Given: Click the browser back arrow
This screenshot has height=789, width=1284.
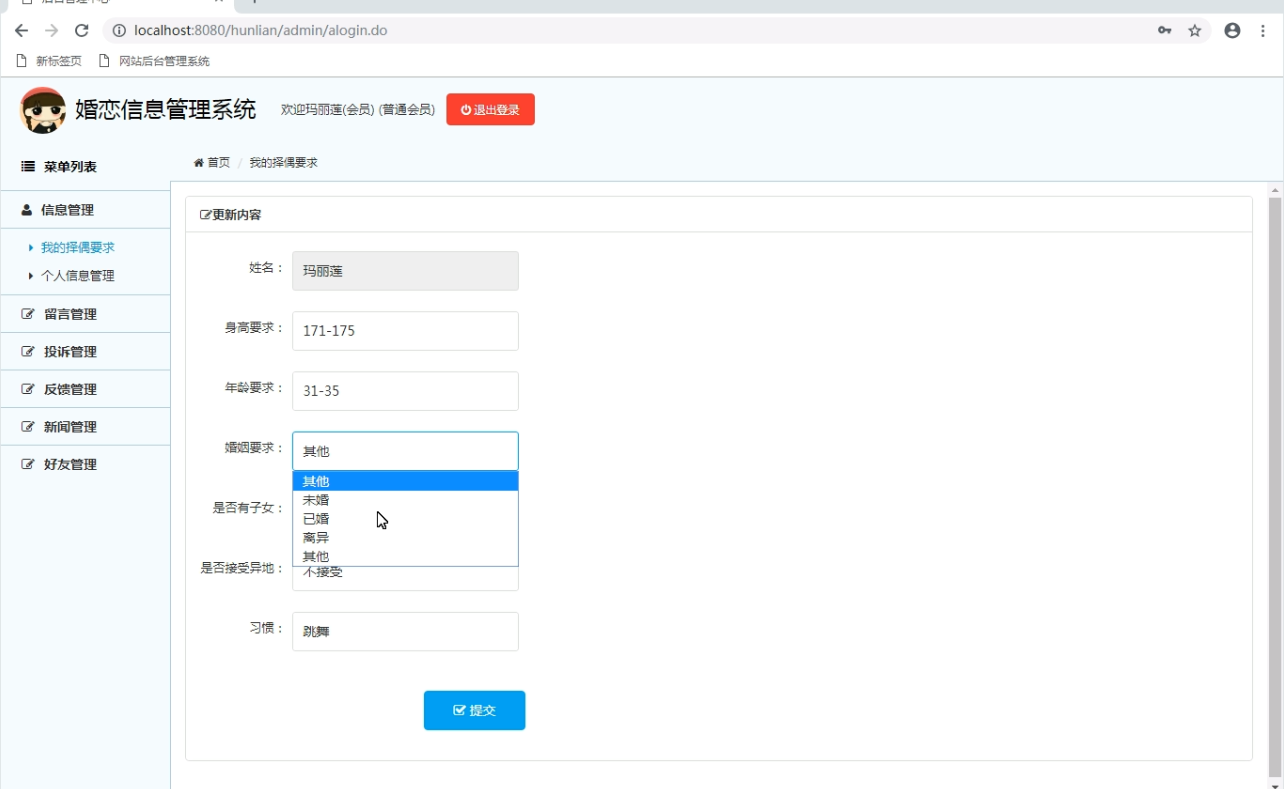Looking at the screenshot, I should [x=22, y=31].
